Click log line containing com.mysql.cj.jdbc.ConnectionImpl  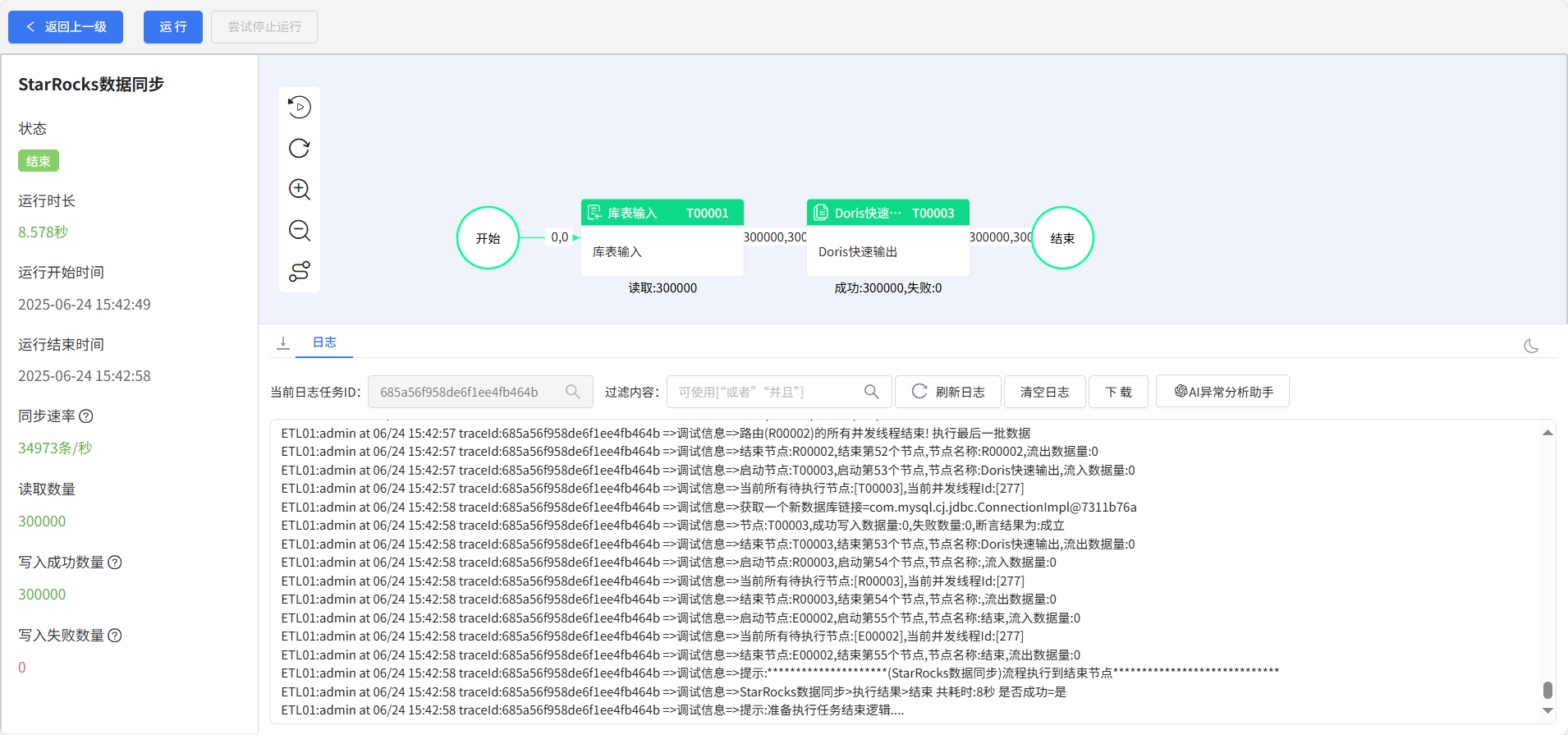click(x=709, y=508)
